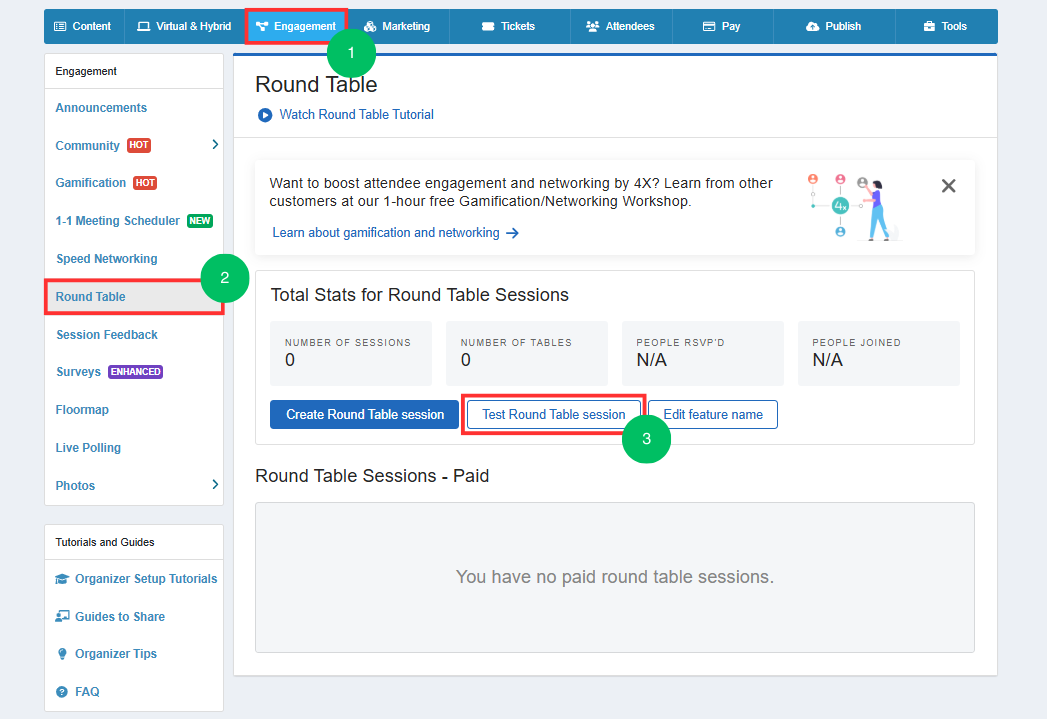Screen dimensions: 1047x719
Task: Click the Organizer Tips lightbulb icon
Action: coord(62,654)
